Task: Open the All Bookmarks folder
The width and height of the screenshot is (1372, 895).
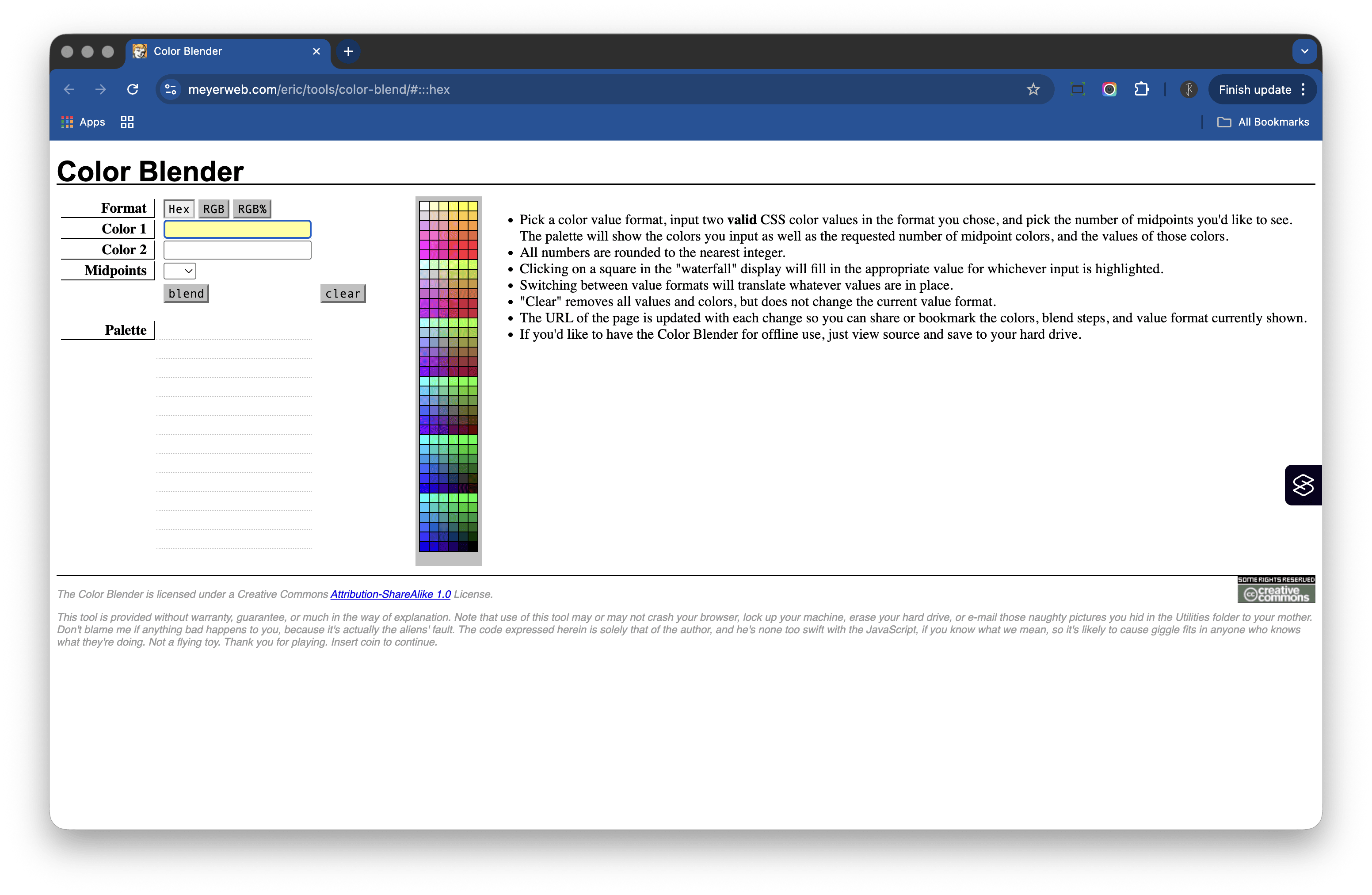Action: pyautogui.click(x=1262, y=122)
